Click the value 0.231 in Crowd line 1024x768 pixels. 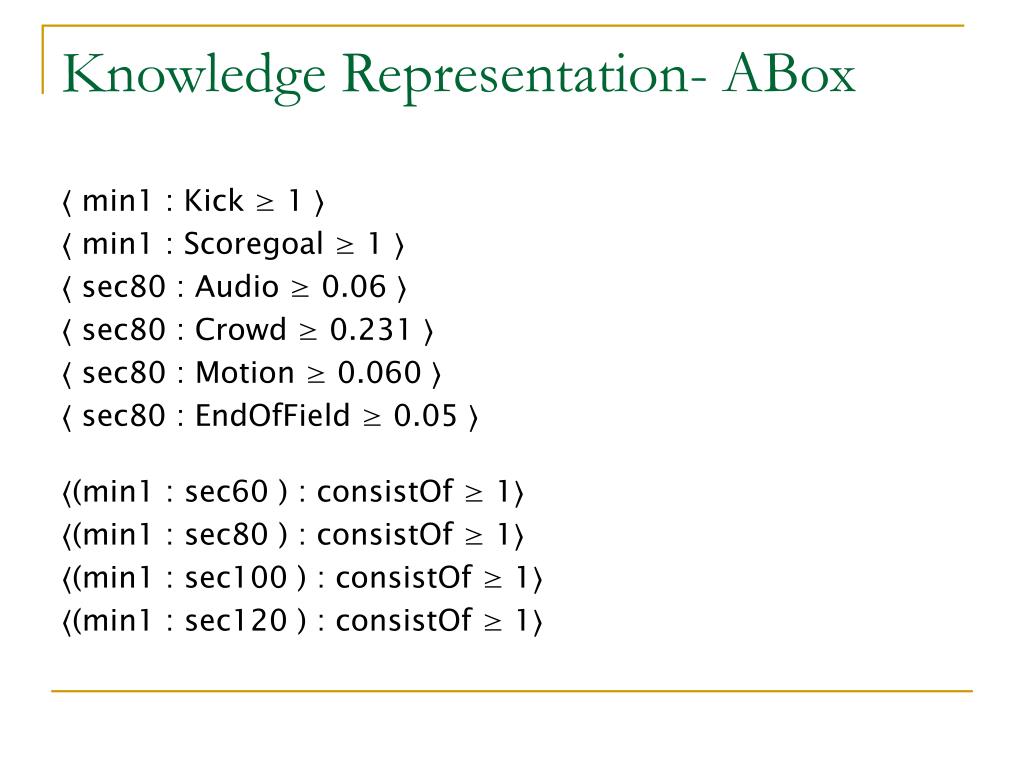(x=370, y=330)
